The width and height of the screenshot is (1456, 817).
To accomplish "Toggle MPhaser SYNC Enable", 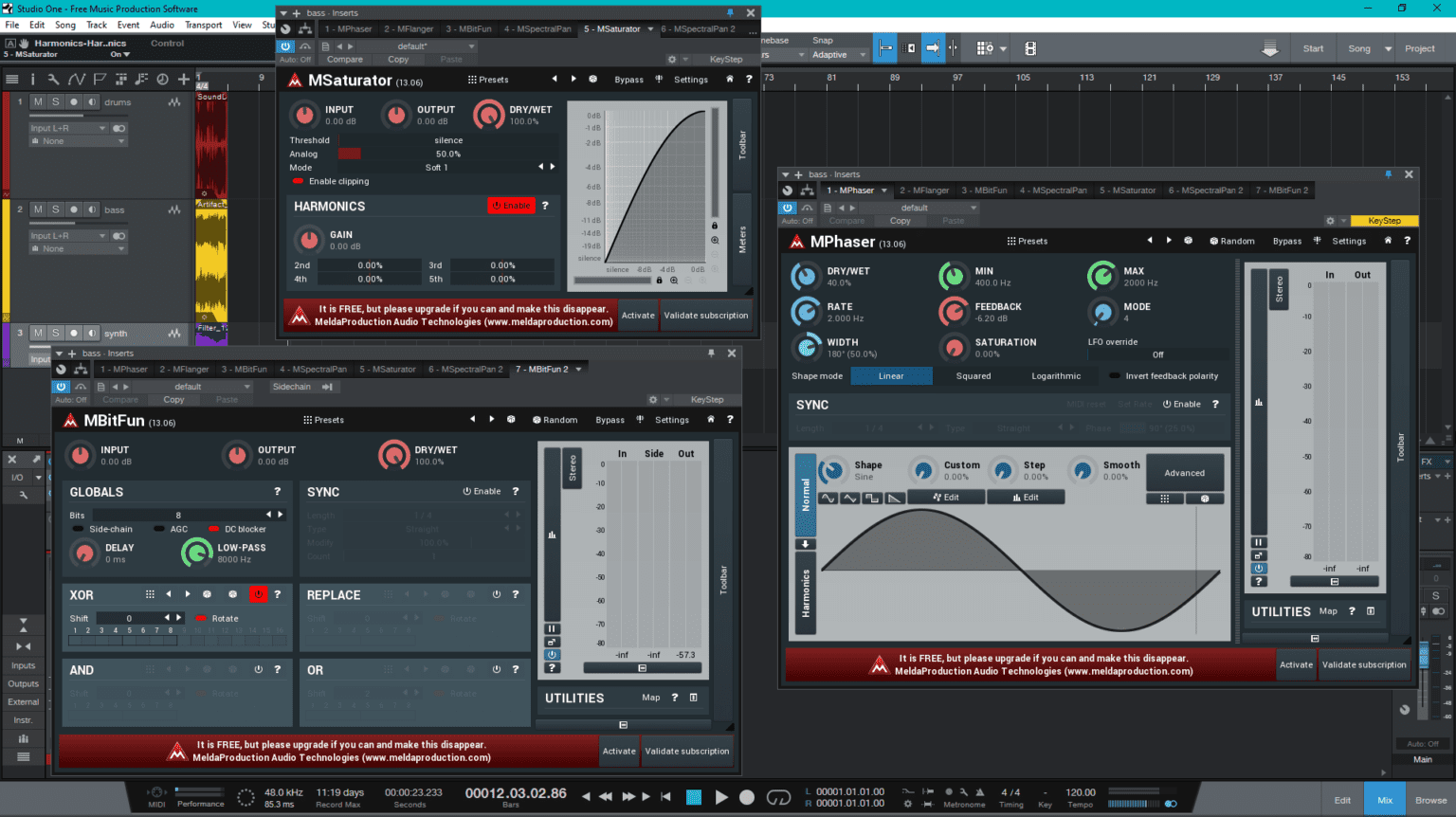I will click(1182, 404).
